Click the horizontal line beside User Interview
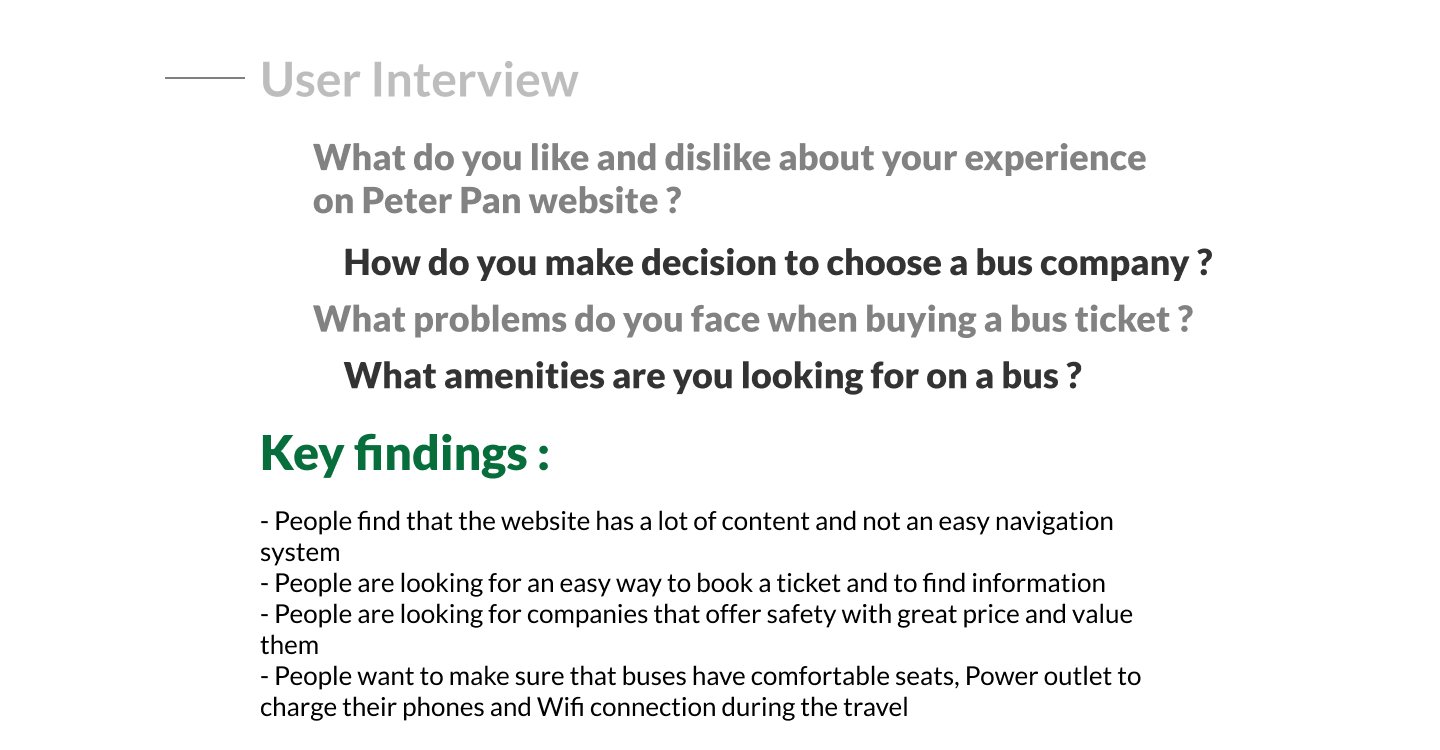Viewport: 1440px width, 750px height. 204,77
